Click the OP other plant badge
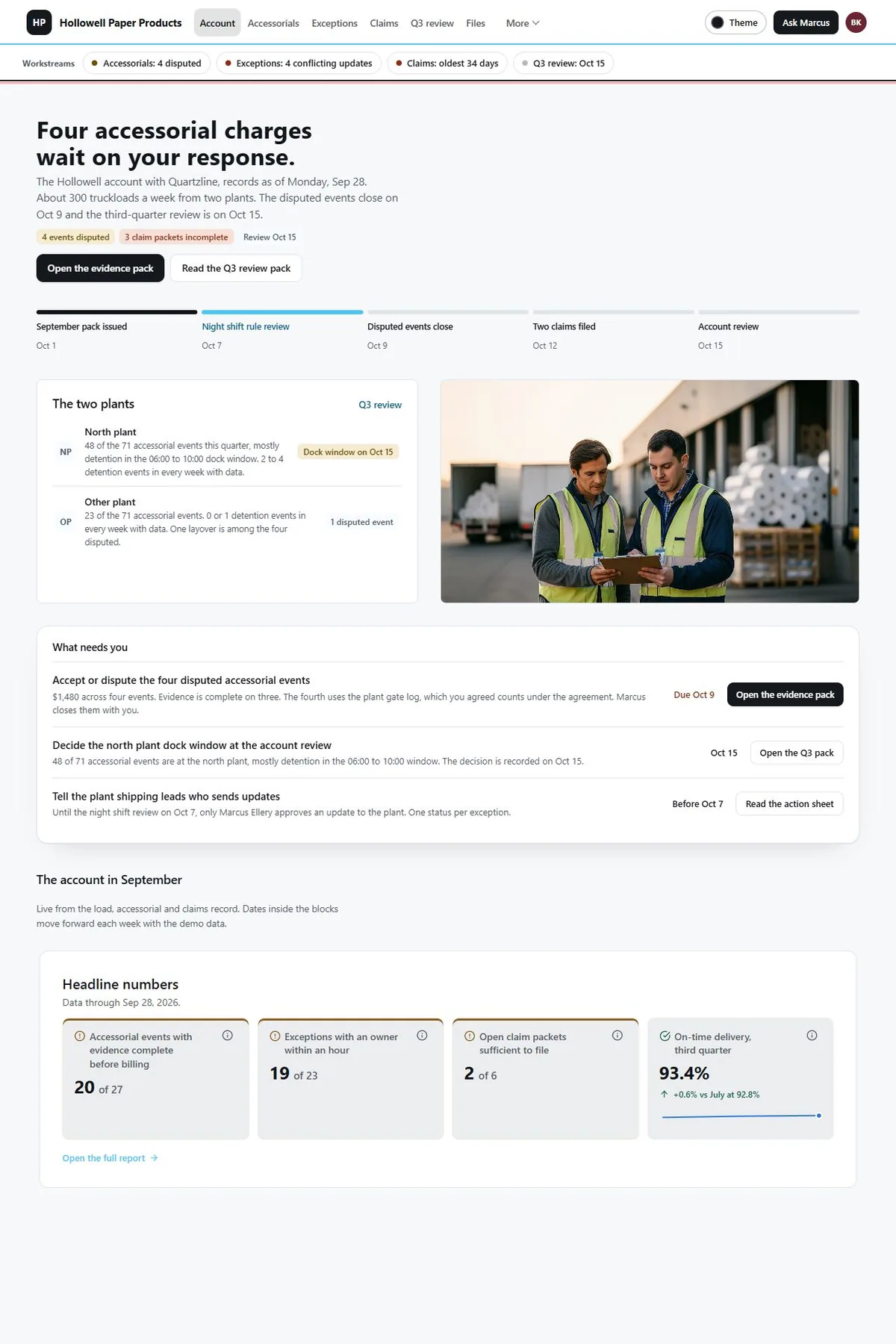Viewport: 896px width, 1344px height. (x=66, y=522)
